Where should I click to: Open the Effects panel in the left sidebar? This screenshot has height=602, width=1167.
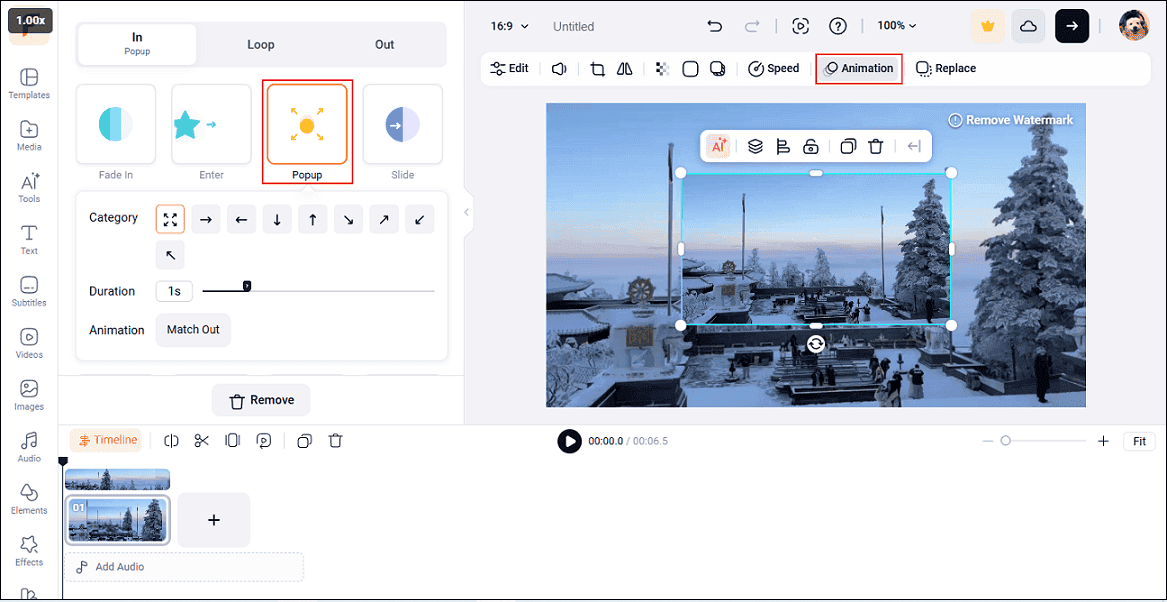[29, 548]
